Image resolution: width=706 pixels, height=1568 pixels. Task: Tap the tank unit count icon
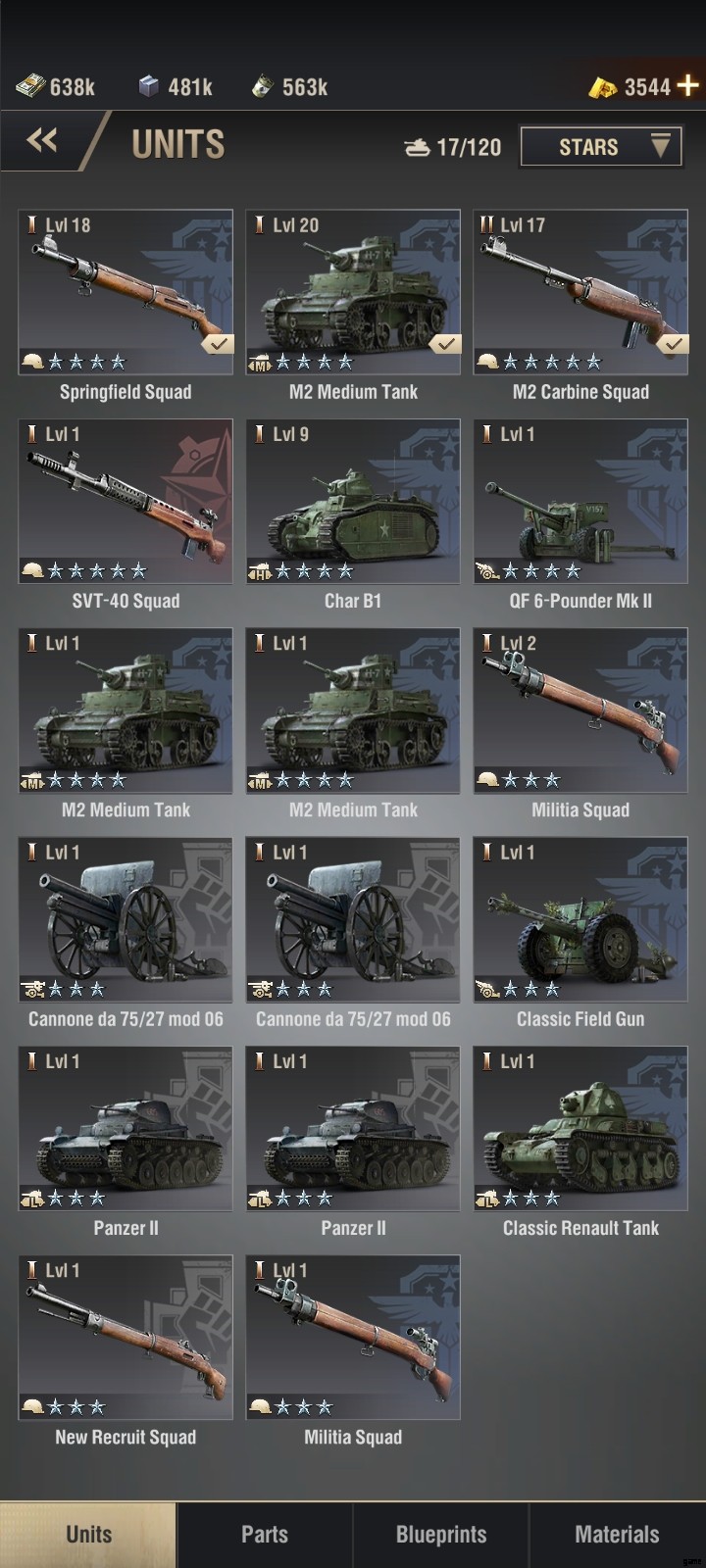[418, 147]
